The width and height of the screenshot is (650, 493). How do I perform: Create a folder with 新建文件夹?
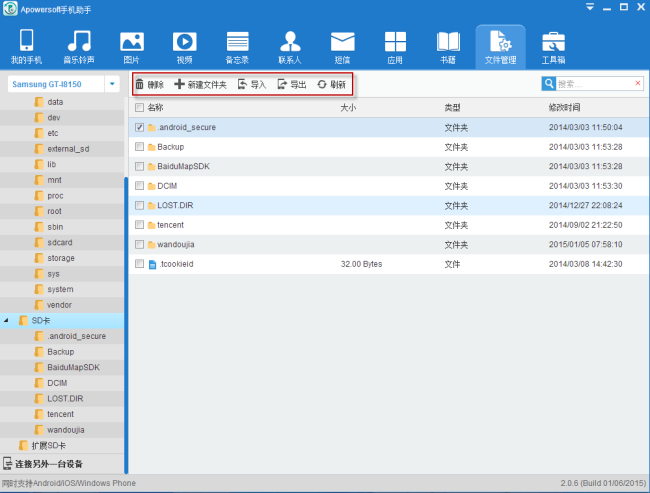[201, 85]
